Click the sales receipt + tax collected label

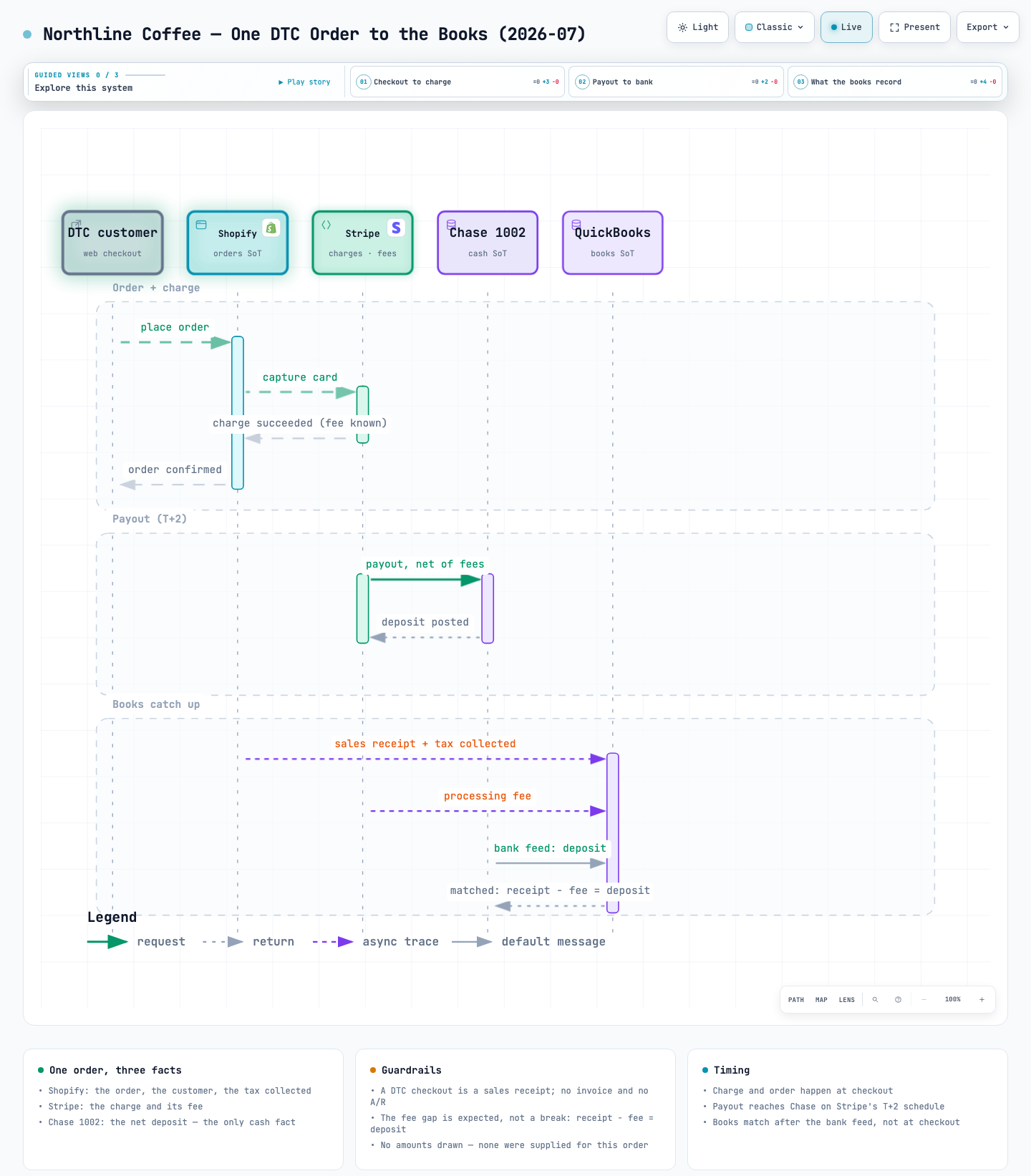pyautogui.click(x=425, y=744)
